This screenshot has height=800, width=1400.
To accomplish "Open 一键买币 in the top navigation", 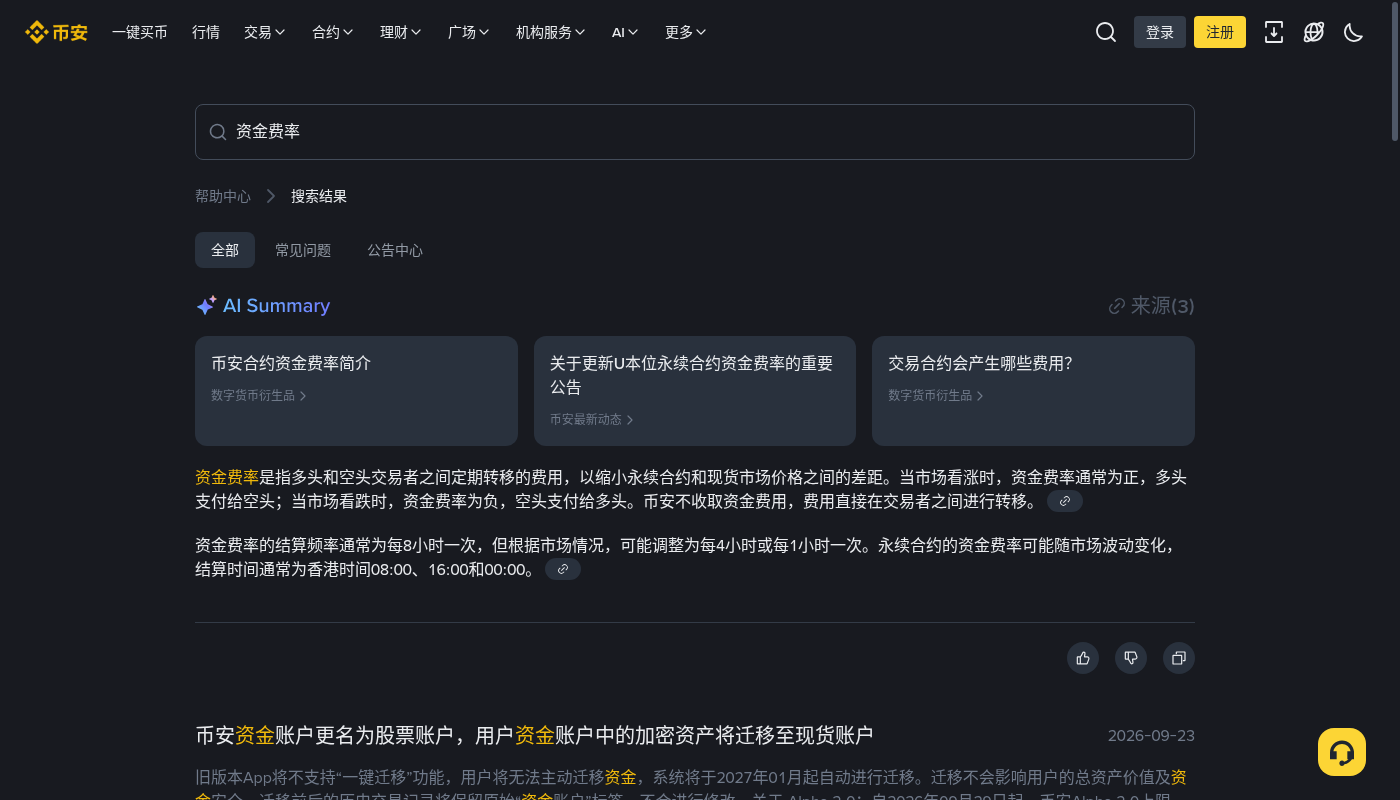I will 140,32.
